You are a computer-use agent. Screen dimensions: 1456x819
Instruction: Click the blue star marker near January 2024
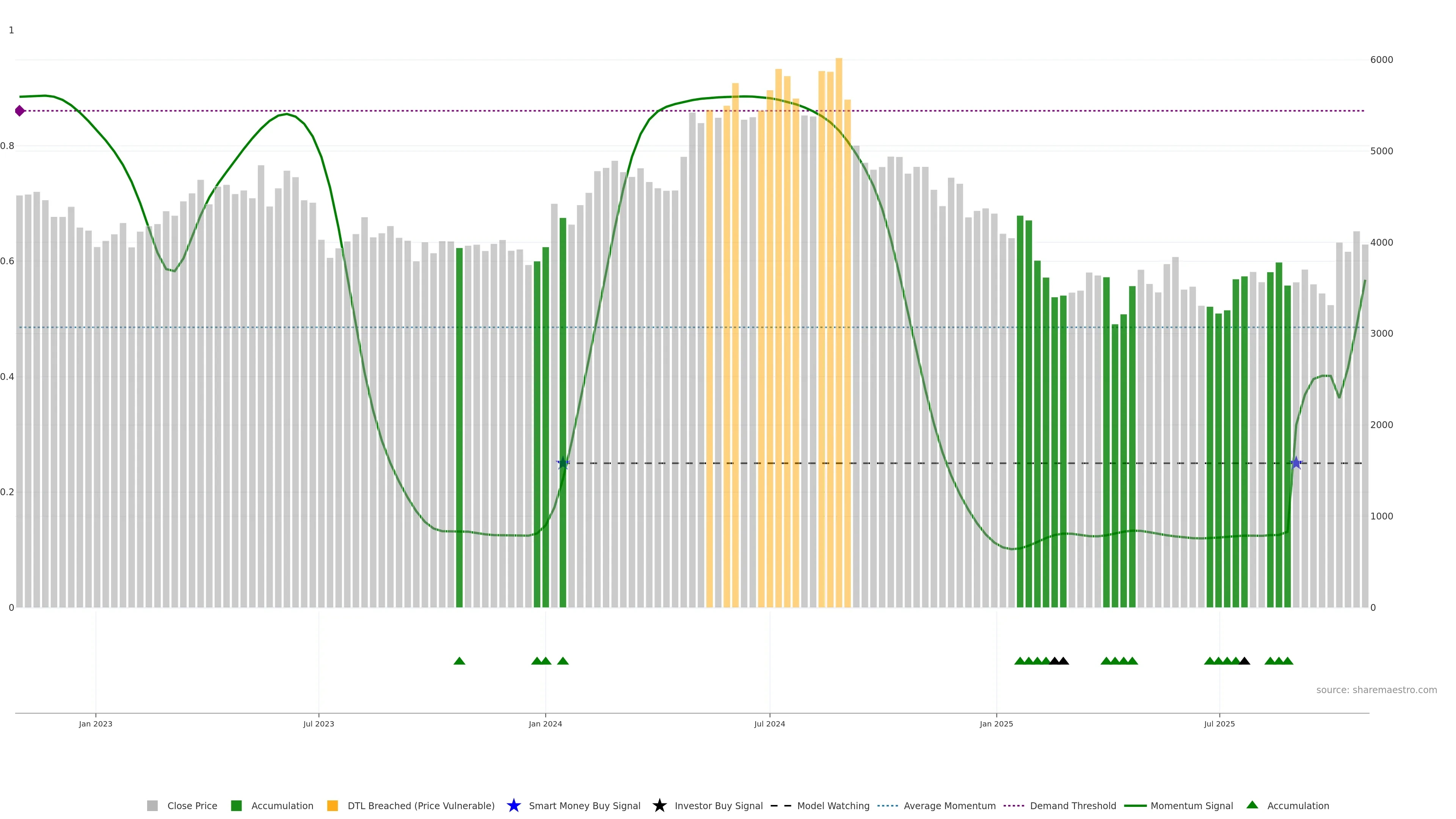[562, 463]
